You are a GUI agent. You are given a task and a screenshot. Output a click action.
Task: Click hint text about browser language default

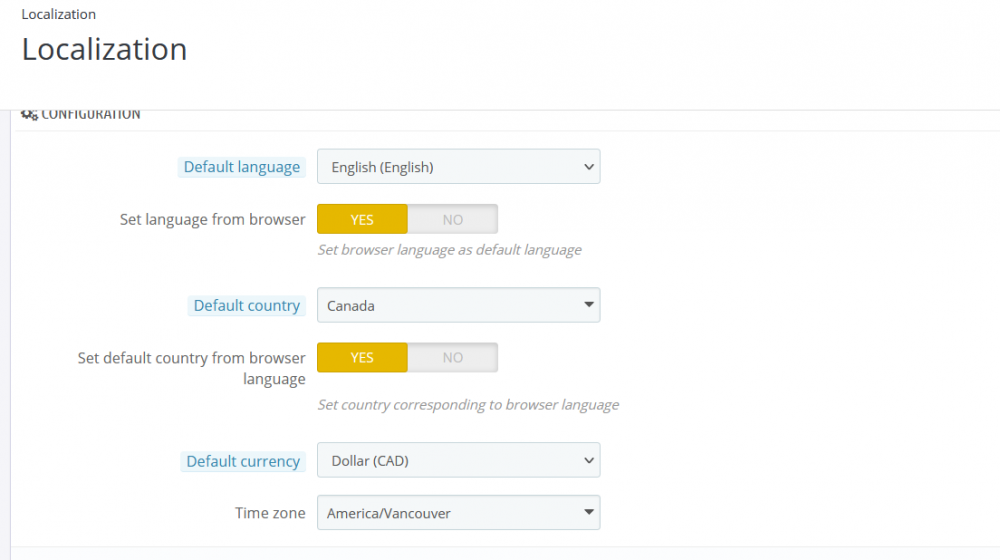pos(449,250)
